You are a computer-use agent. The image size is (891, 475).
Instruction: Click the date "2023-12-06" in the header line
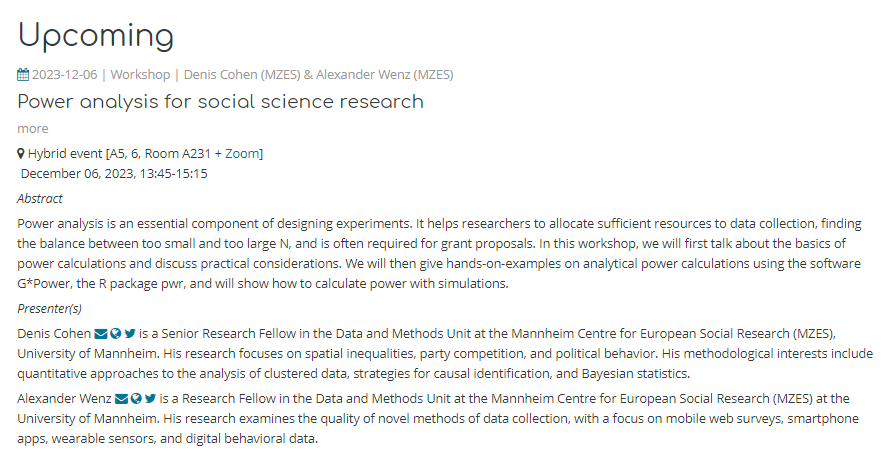pyautogui.click(x=67, y=75)
